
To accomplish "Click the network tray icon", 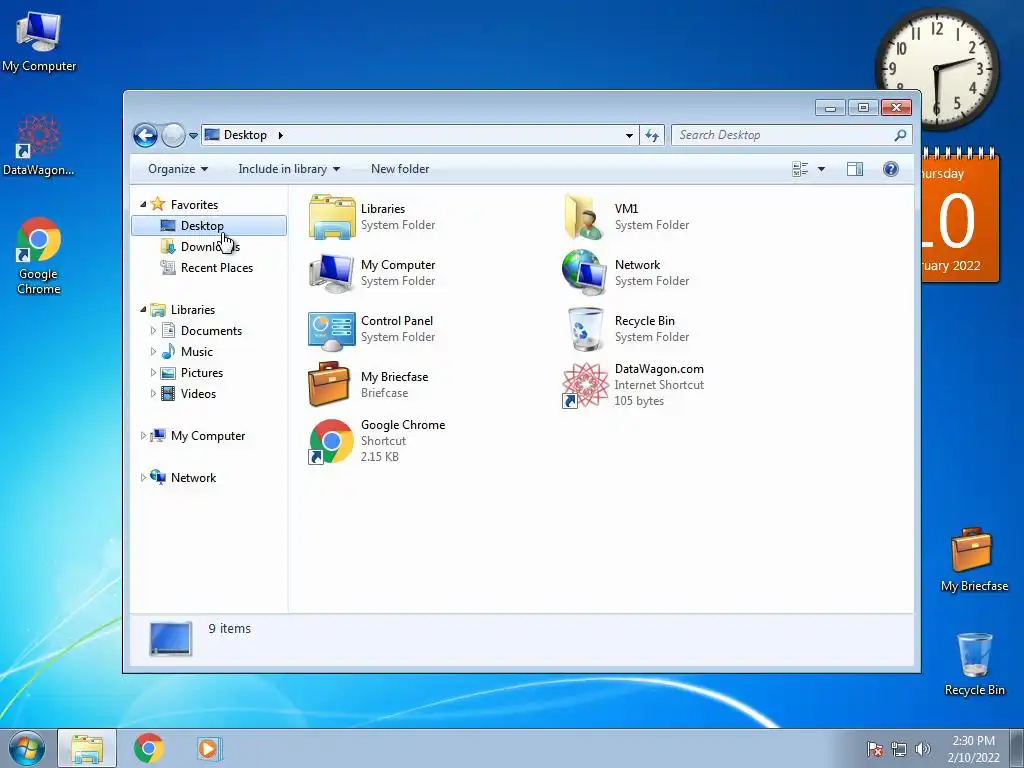I will 899,749.
